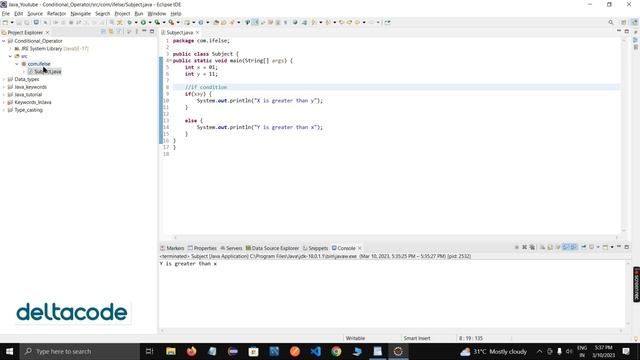Collapse the src folder node
The height and width of the screenshot is (360, 640).
11,56
